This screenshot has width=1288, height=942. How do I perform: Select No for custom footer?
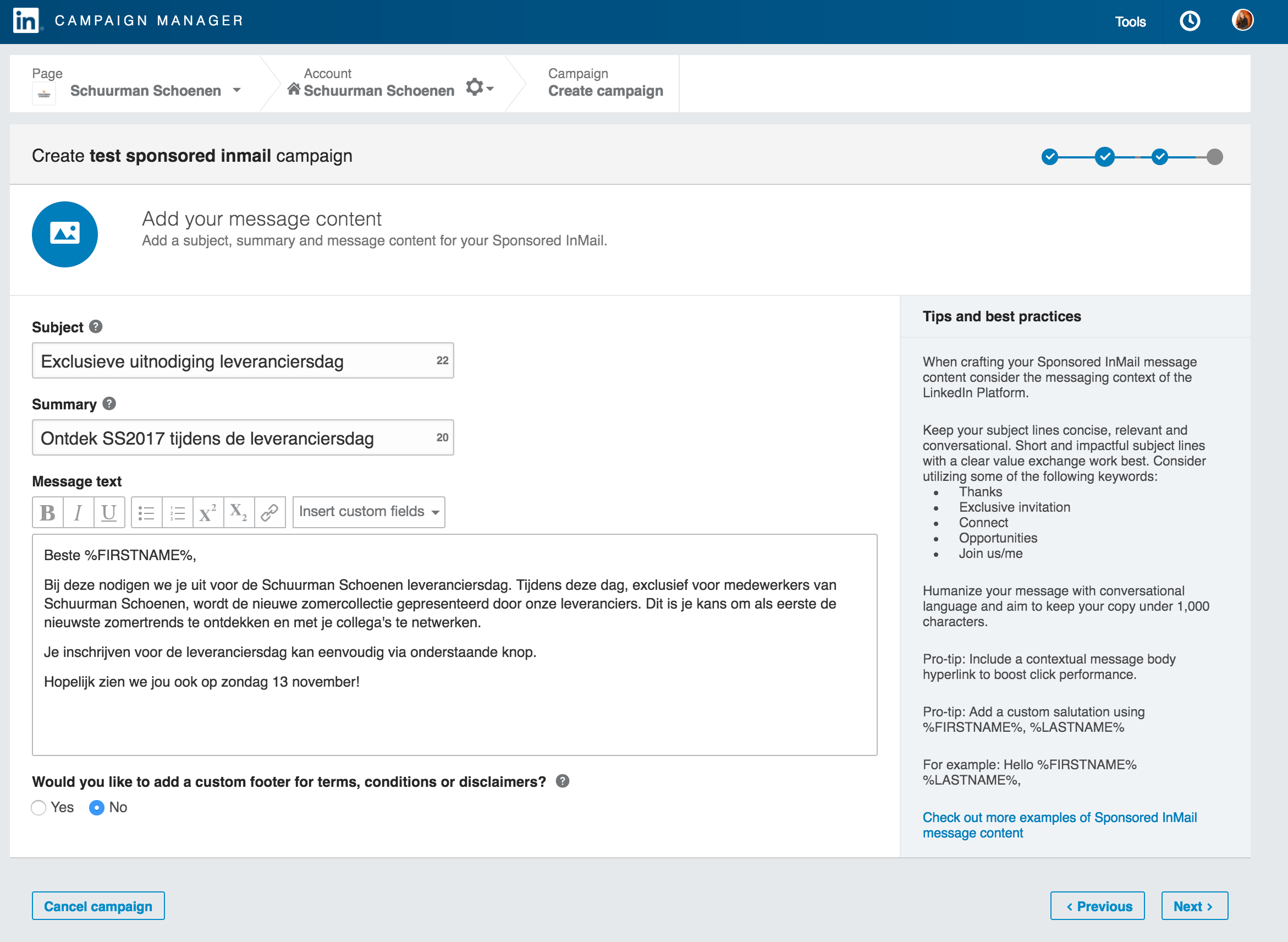[97, 807]
